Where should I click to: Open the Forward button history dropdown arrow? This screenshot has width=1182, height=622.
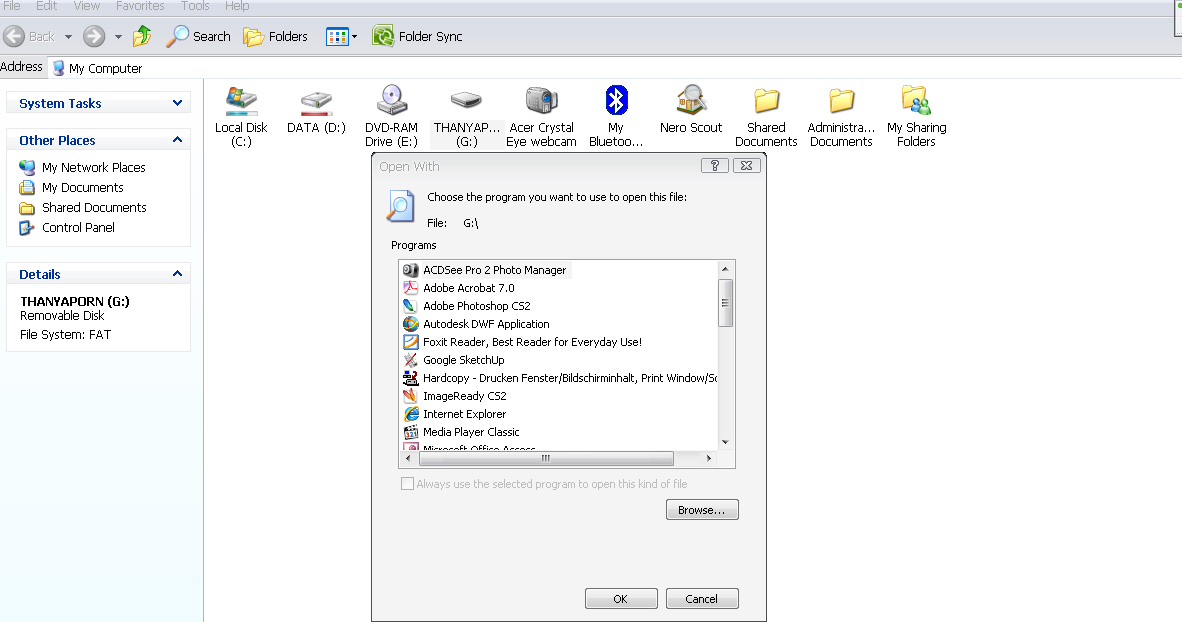click(118, 36)
